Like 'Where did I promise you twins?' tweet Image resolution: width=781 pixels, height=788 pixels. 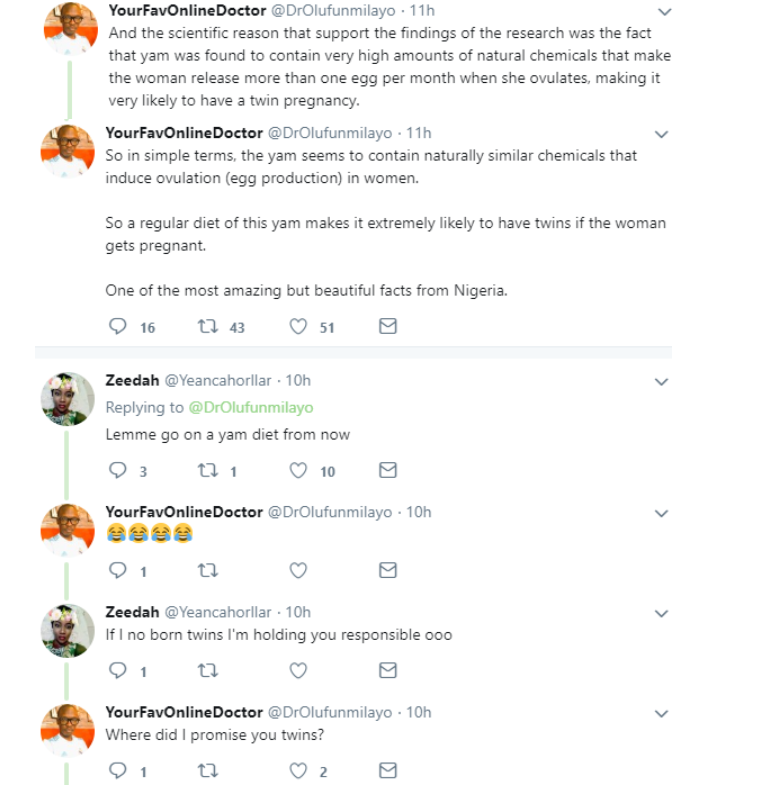[298, 771]
